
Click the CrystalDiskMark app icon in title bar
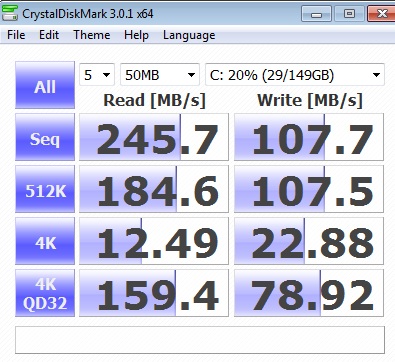9,13
